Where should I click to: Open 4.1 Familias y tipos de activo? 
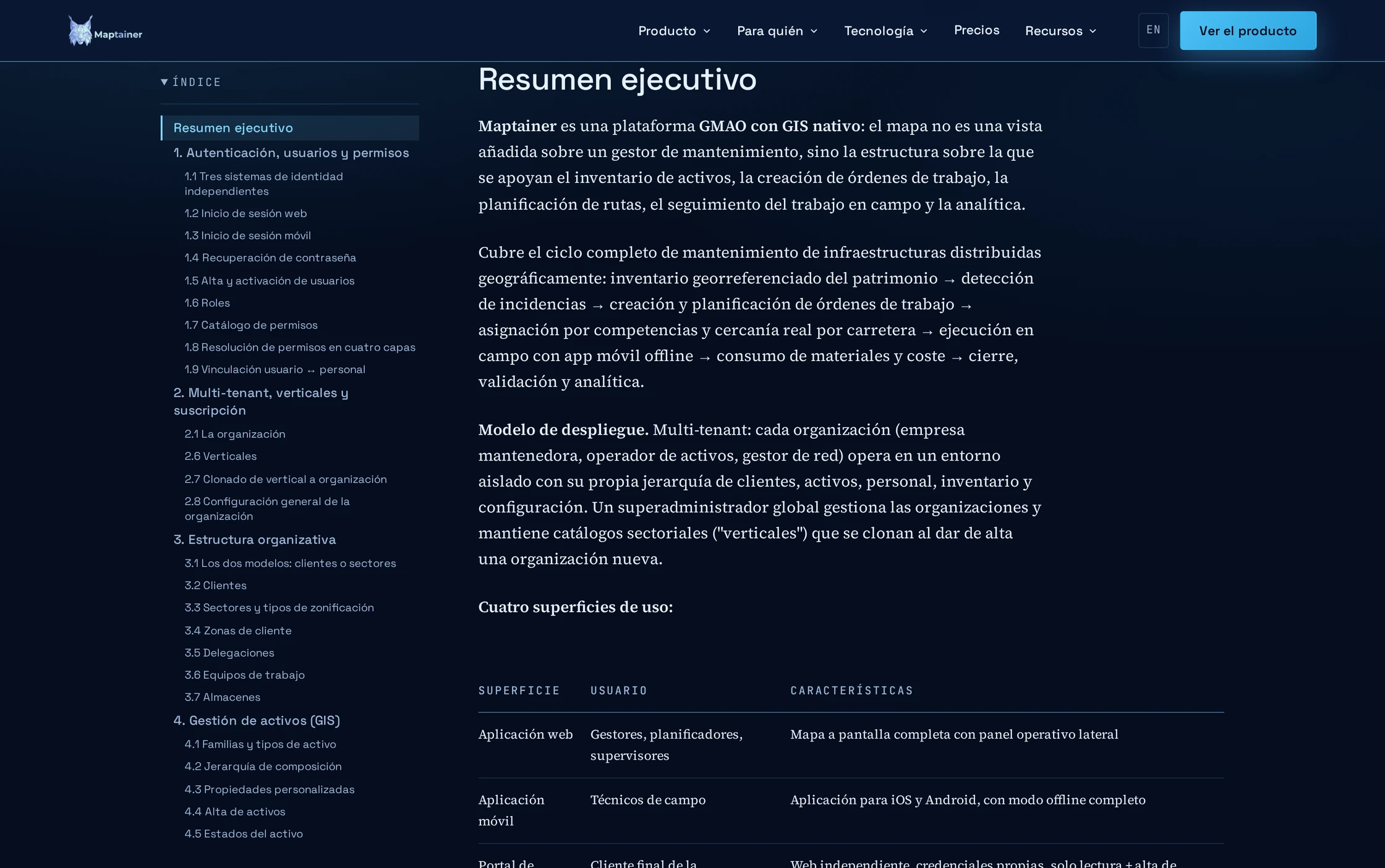tap(260, 744)
